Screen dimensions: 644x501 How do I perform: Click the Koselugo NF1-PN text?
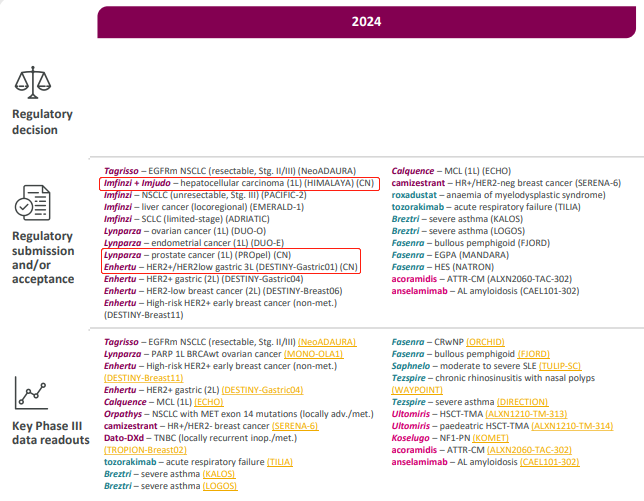[431, 438]
